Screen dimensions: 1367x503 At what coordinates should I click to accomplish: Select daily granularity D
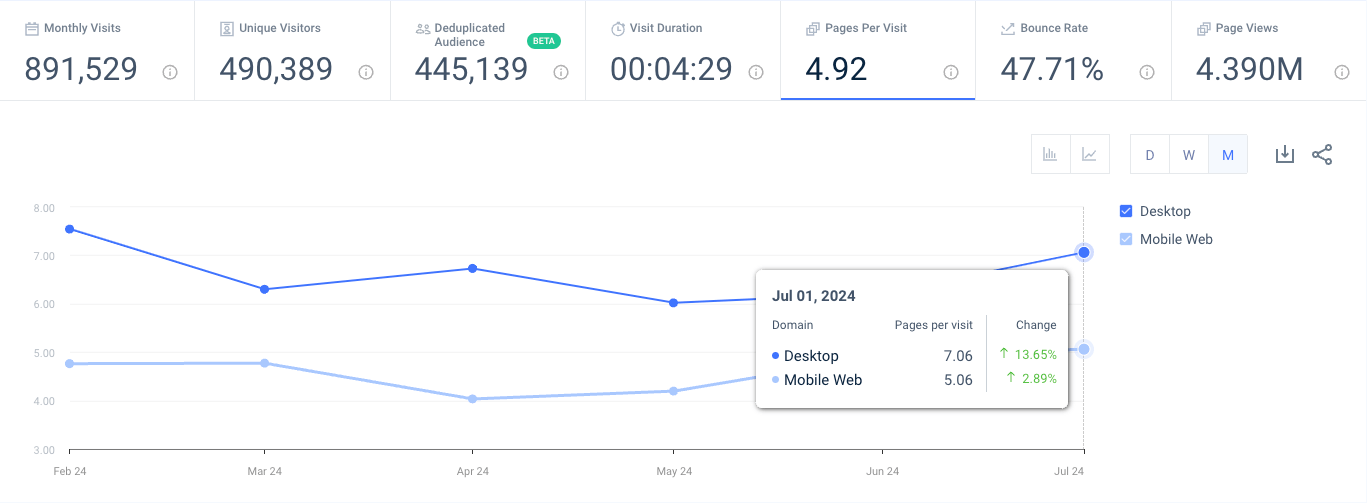pyautogui.click(x=1150, y=155)
